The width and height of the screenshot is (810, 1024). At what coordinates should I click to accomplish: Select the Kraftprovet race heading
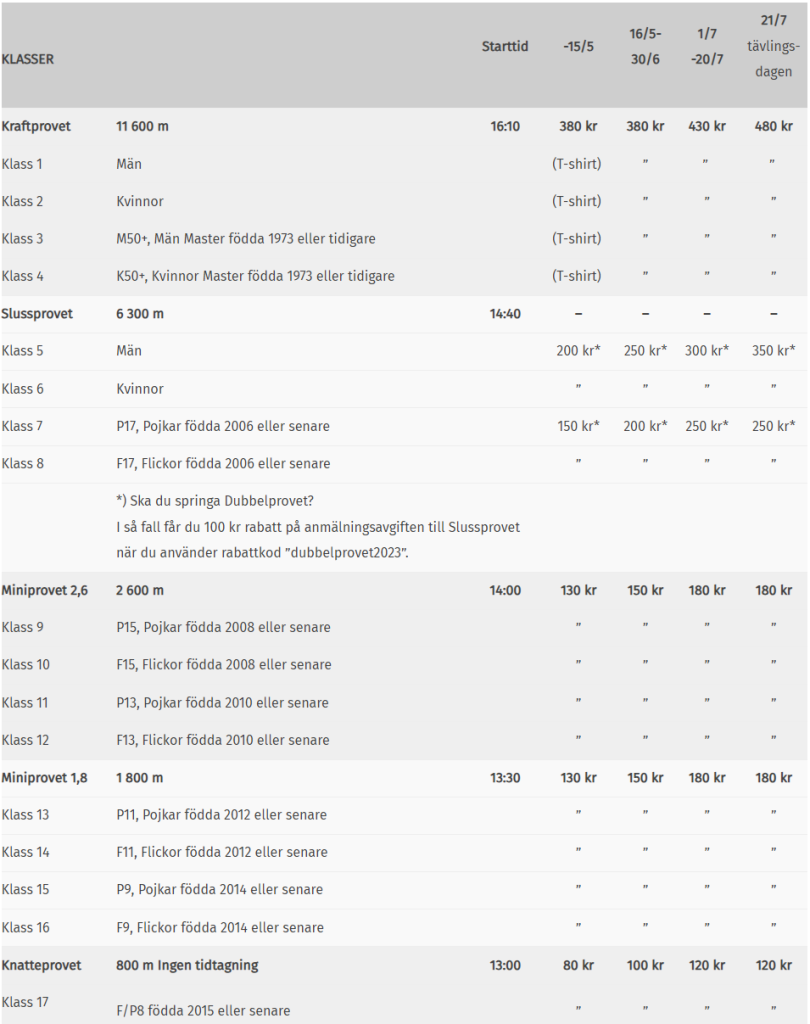coord(36,127)
